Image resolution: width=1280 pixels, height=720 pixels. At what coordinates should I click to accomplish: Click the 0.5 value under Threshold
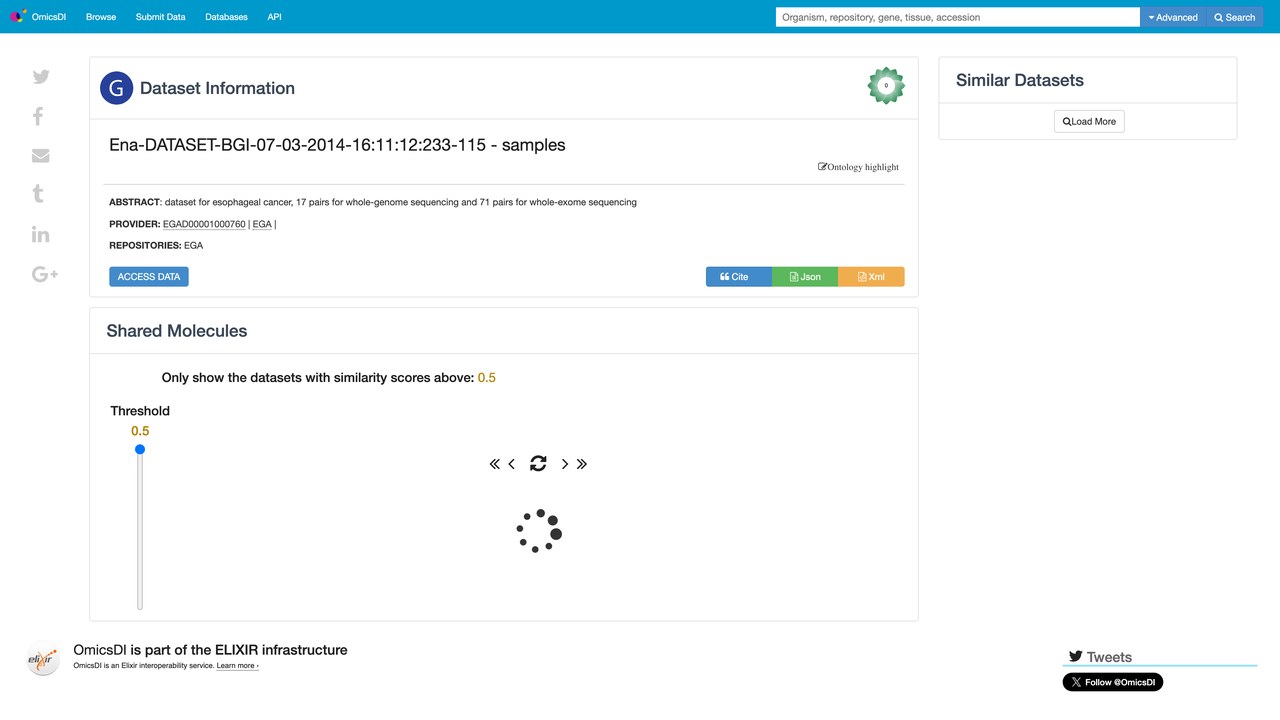click(x=140, y=431)
